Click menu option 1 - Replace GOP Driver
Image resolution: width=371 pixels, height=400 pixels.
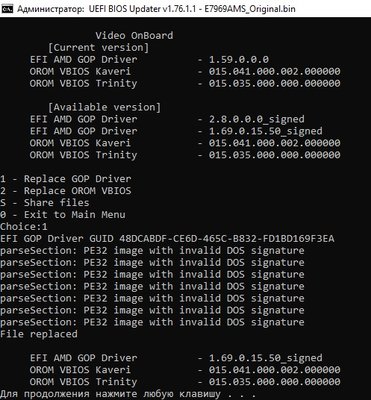click(66, 179)
